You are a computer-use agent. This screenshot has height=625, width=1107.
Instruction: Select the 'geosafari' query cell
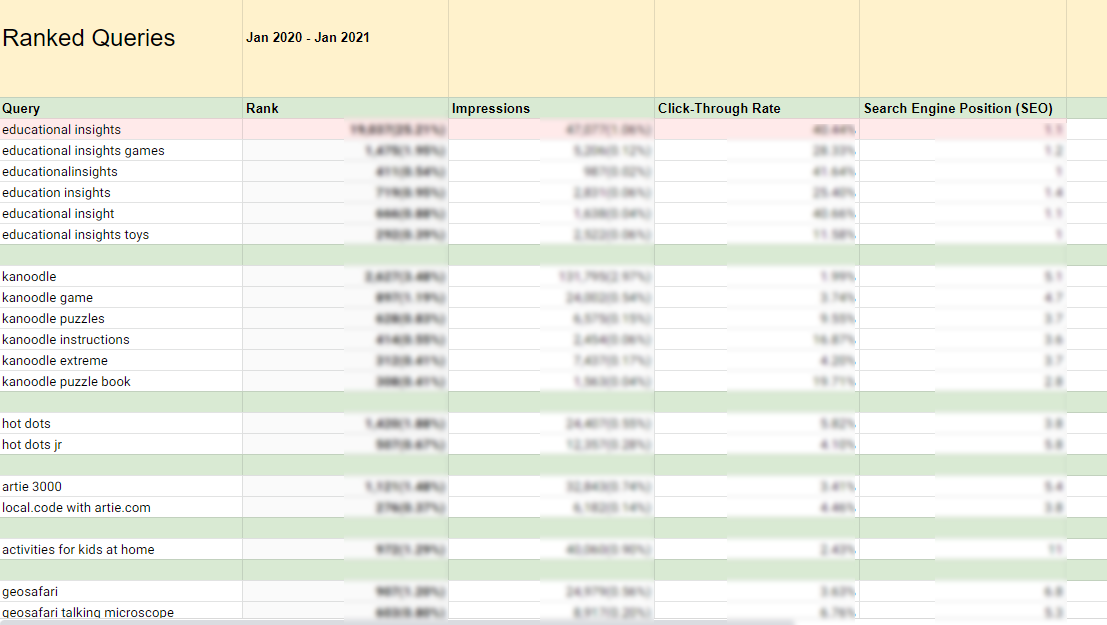tap(121, 591)
